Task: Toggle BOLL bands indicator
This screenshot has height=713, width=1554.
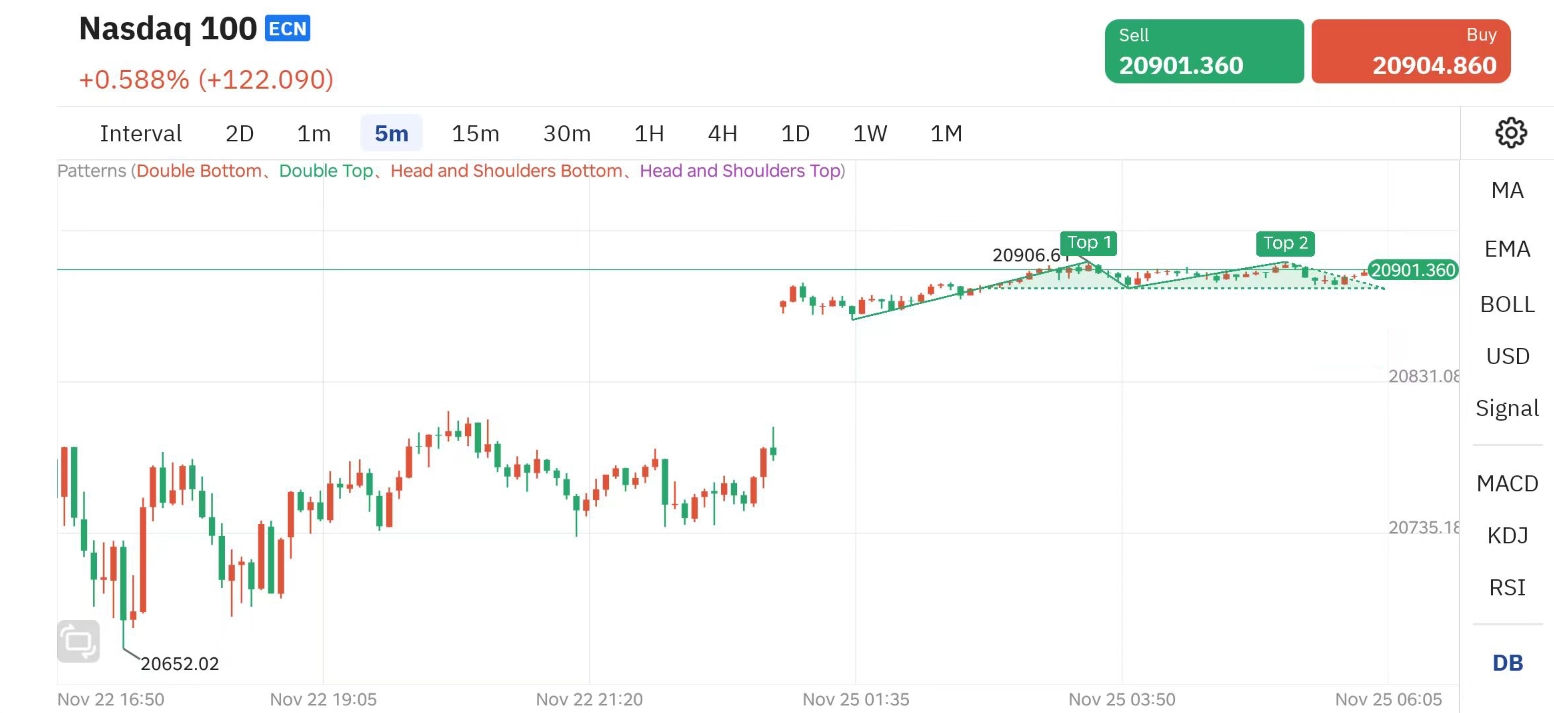Action: [1507, 304]
